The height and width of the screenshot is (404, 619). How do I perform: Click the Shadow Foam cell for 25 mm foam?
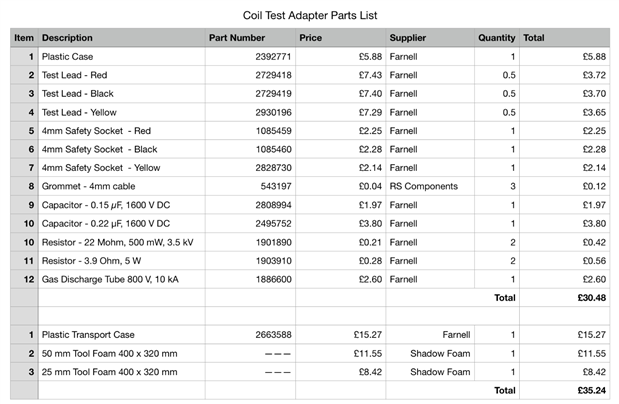click(x=439, y=372)
